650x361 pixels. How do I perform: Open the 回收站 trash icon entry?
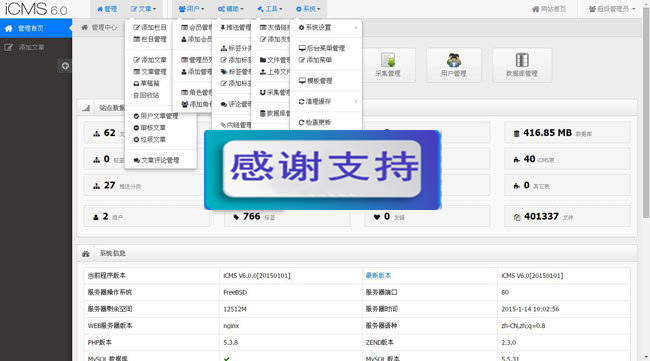pyautogui.click(x=136, y=95)
